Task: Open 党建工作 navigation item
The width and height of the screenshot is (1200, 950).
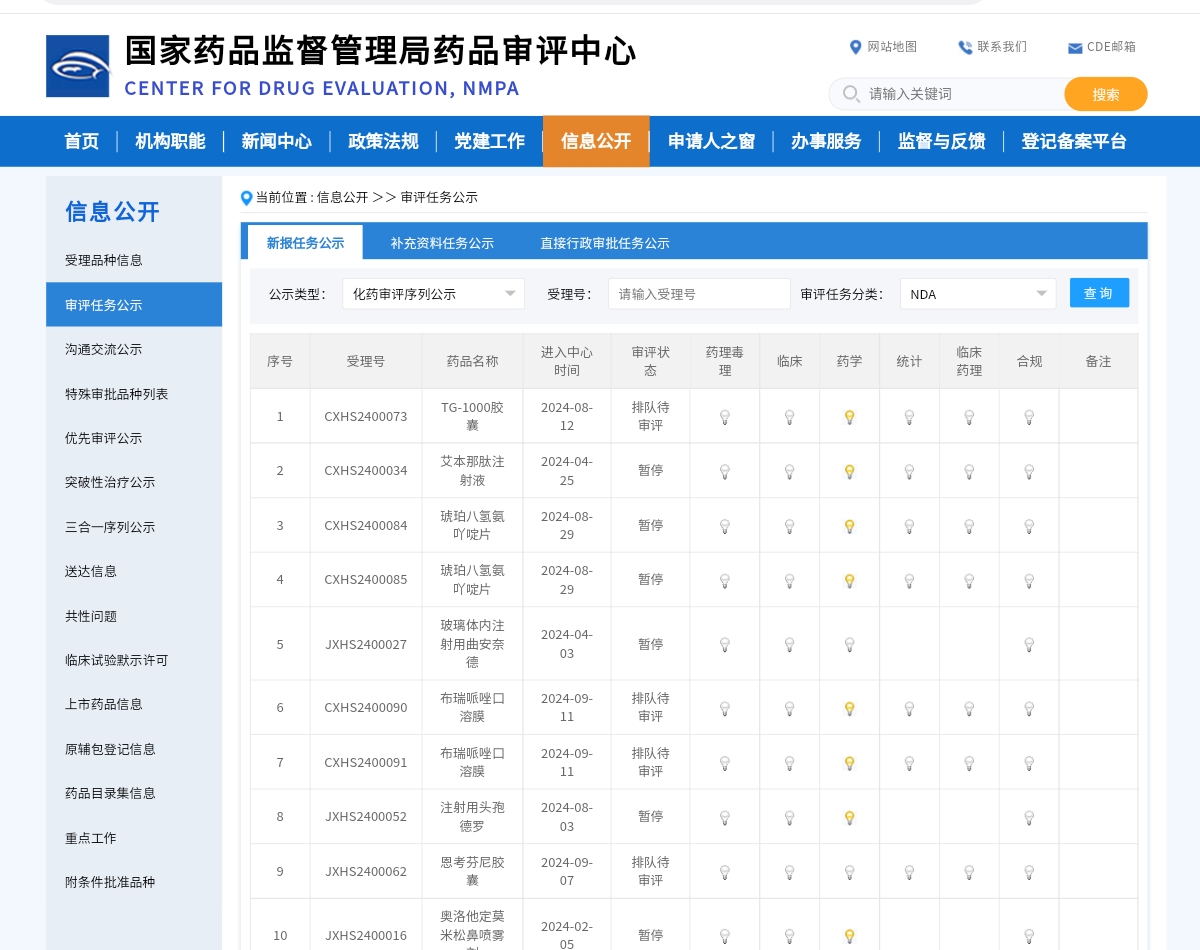Action: 489,141
